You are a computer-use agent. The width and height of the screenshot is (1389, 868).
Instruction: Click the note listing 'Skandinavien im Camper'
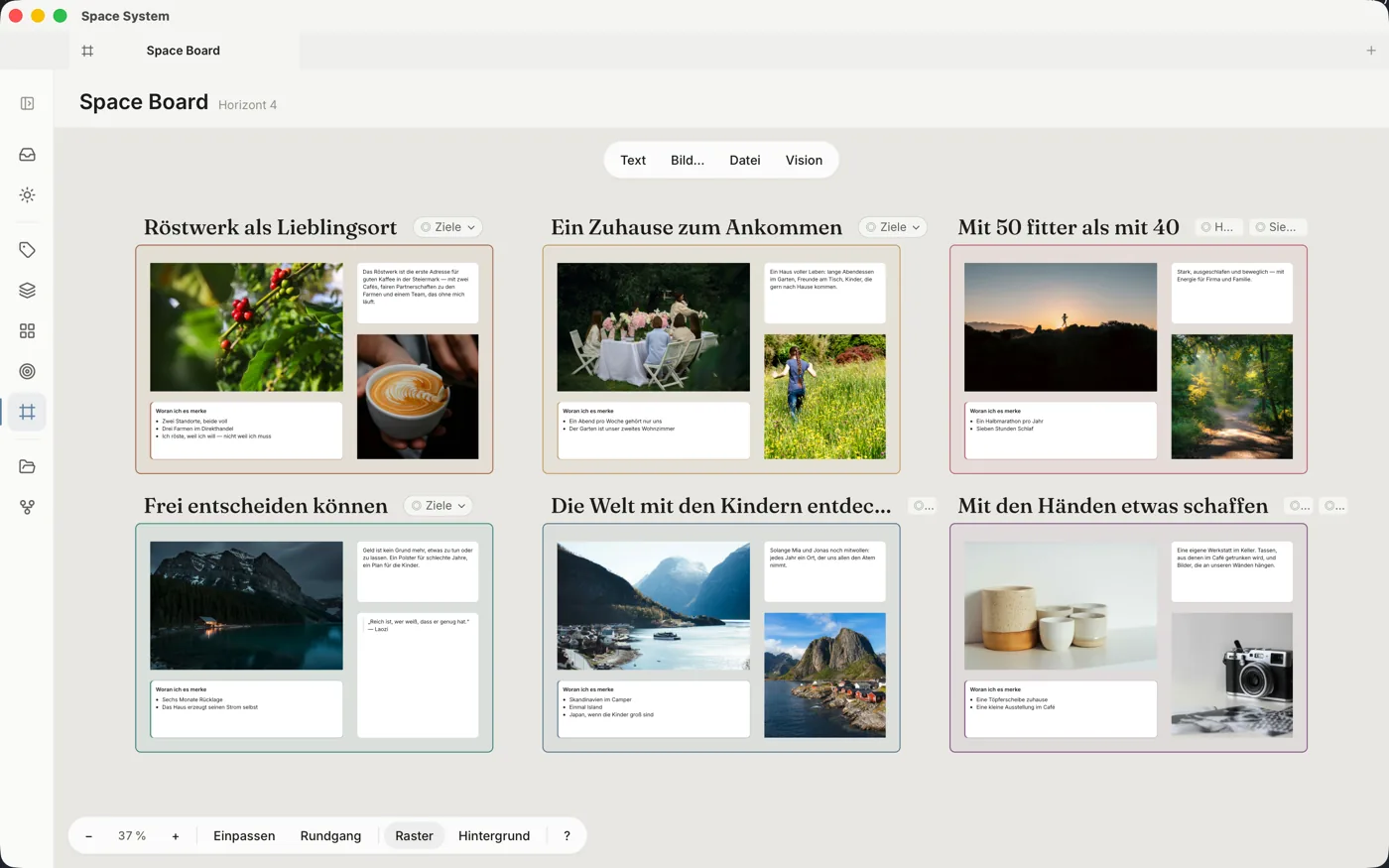654,709
